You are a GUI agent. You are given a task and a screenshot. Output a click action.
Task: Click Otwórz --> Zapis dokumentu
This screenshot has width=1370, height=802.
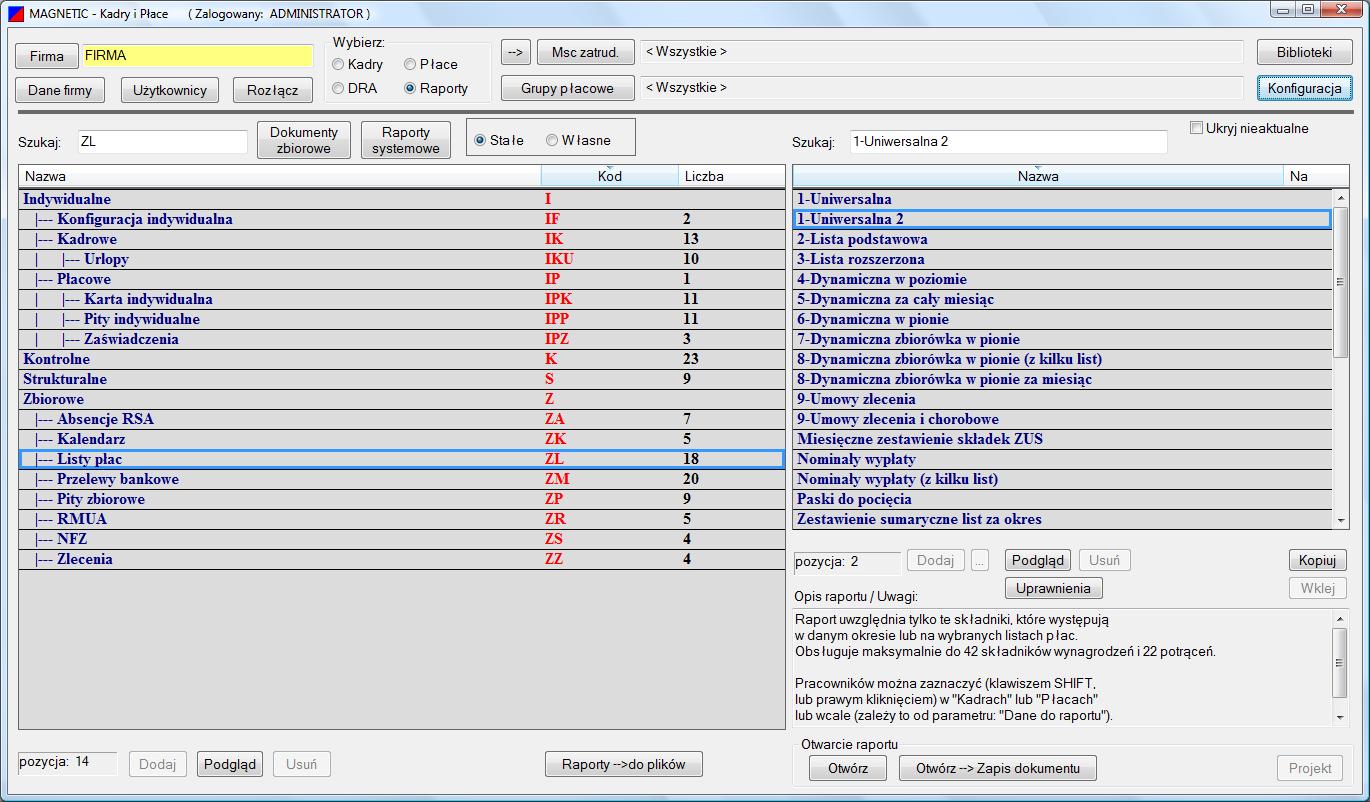(x=998, y=768)
